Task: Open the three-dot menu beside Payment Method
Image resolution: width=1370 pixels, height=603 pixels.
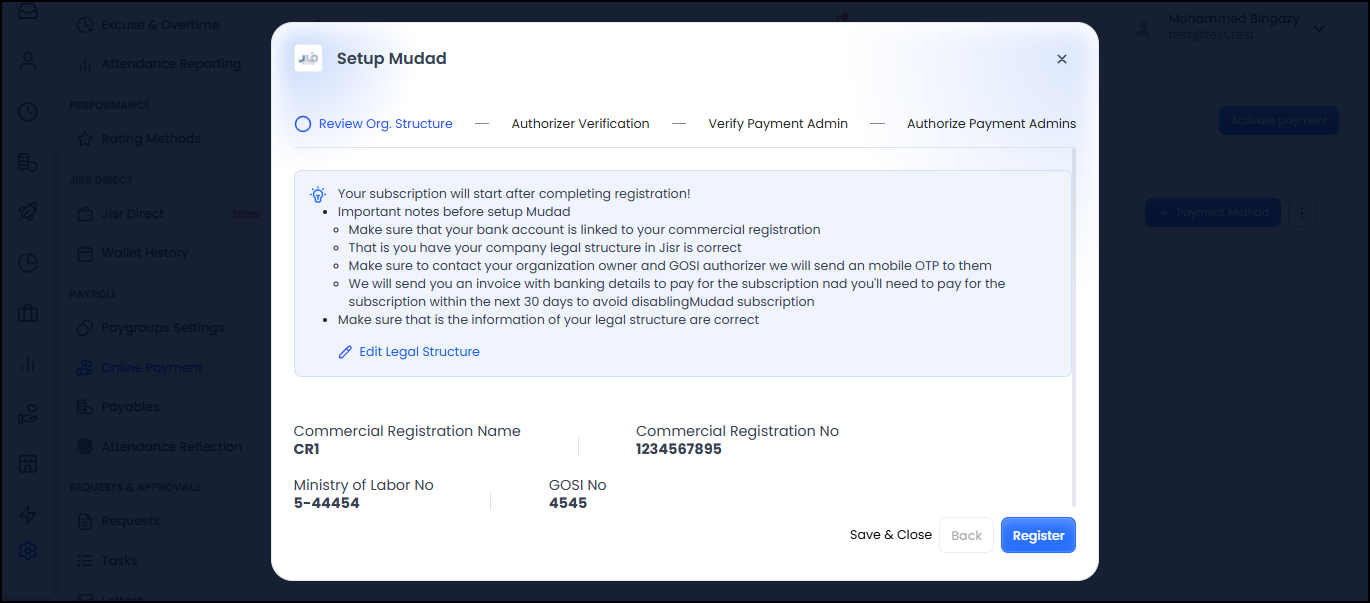Action: coord(1301,213)
